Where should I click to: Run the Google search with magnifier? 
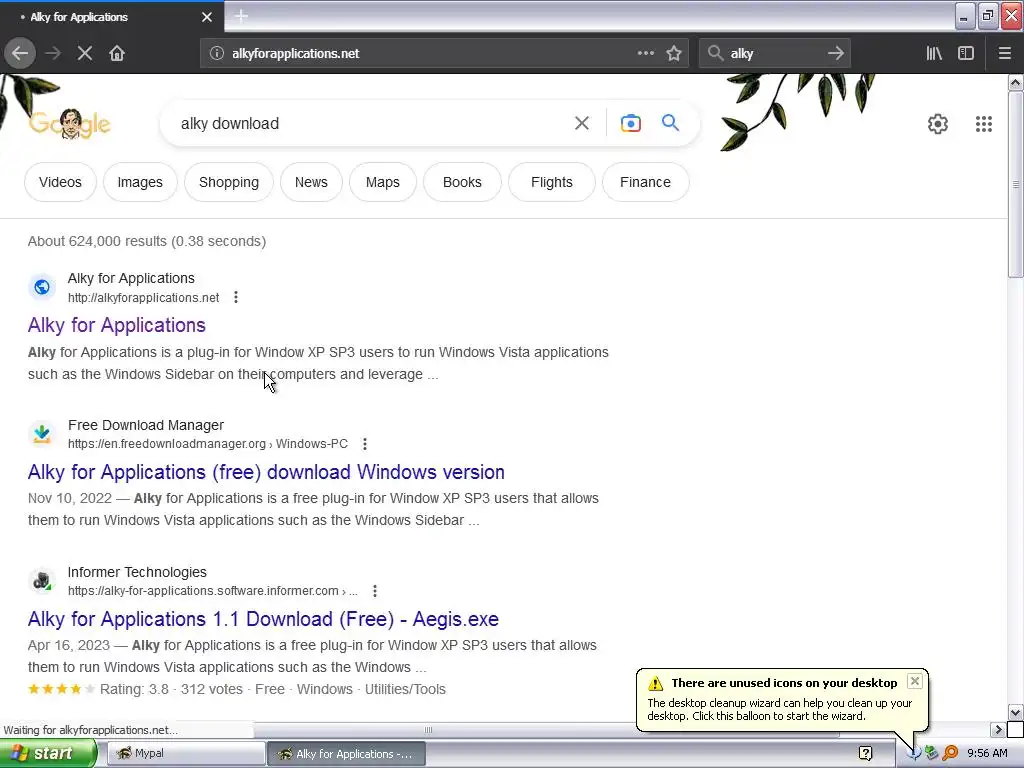click(670, 123)
